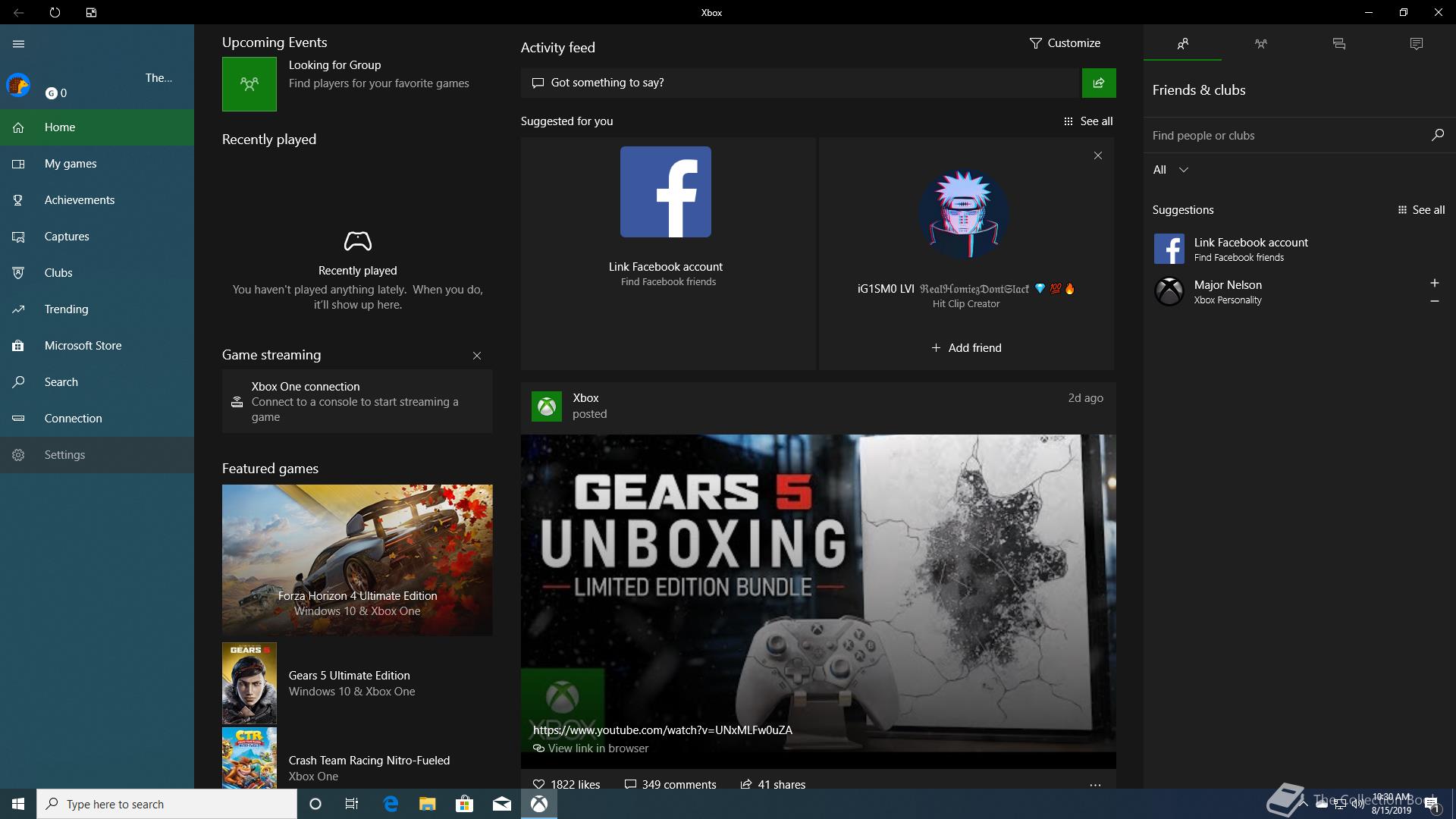Open Task View on taskbar
This screenshot has height=819, width=1456.
click(352, 804)
